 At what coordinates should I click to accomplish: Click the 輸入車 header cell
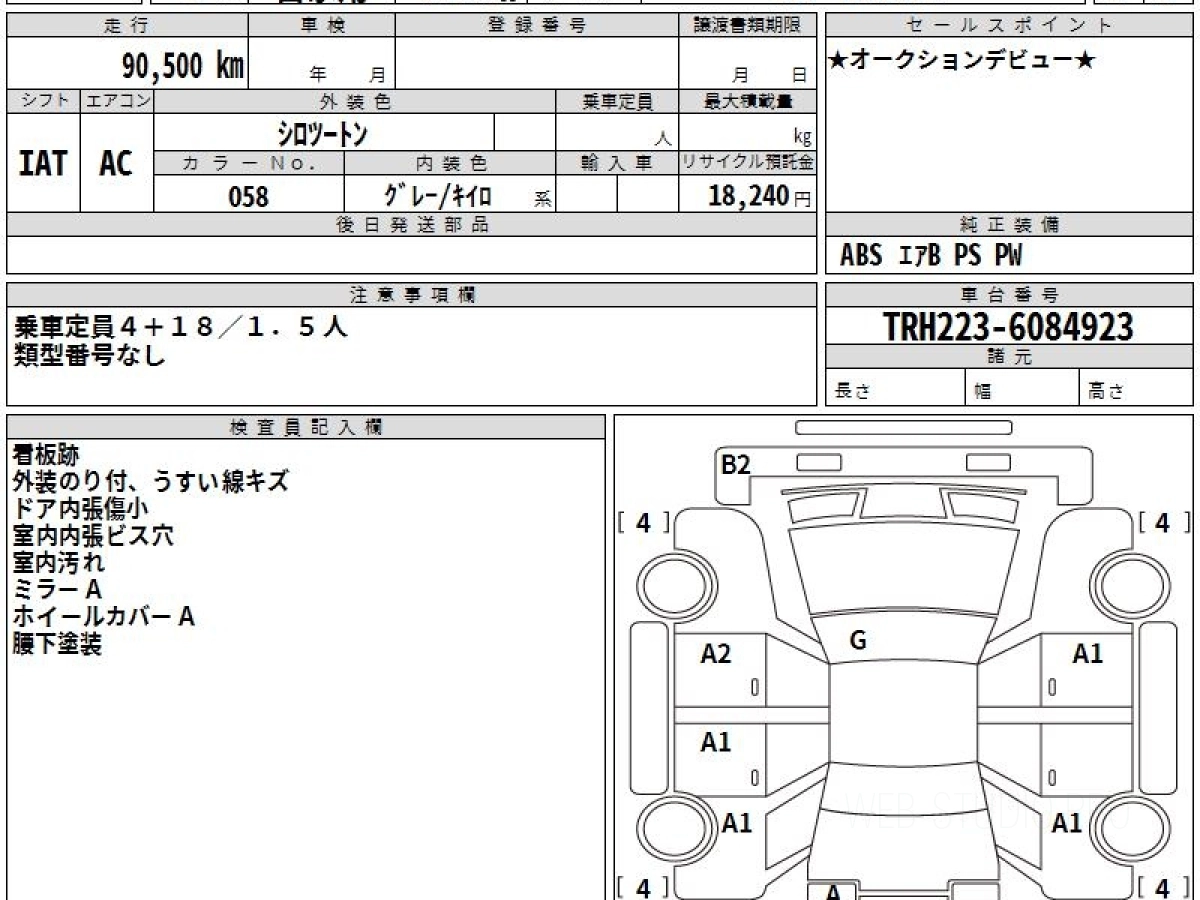(617, 163)
